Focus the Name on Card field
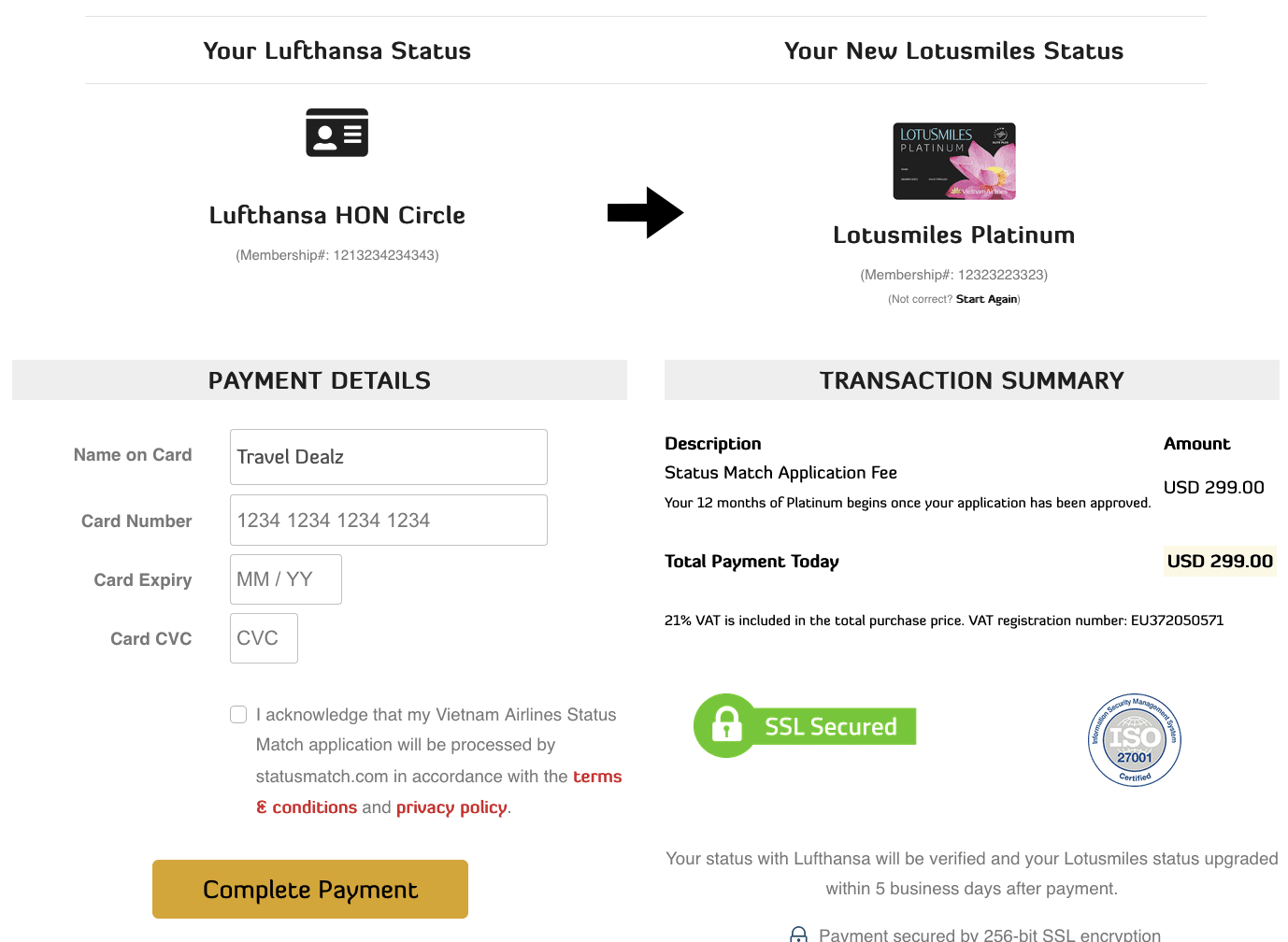The height and width of the screenshot is (942, 1288). point(388,457)
